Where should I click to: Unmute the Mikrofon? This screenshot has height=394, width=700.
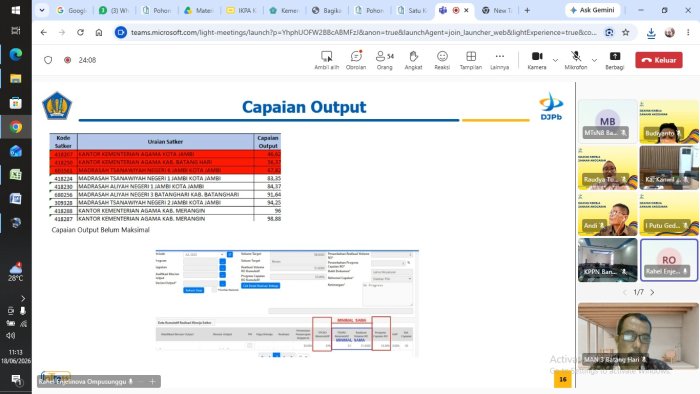coord(576,60)
